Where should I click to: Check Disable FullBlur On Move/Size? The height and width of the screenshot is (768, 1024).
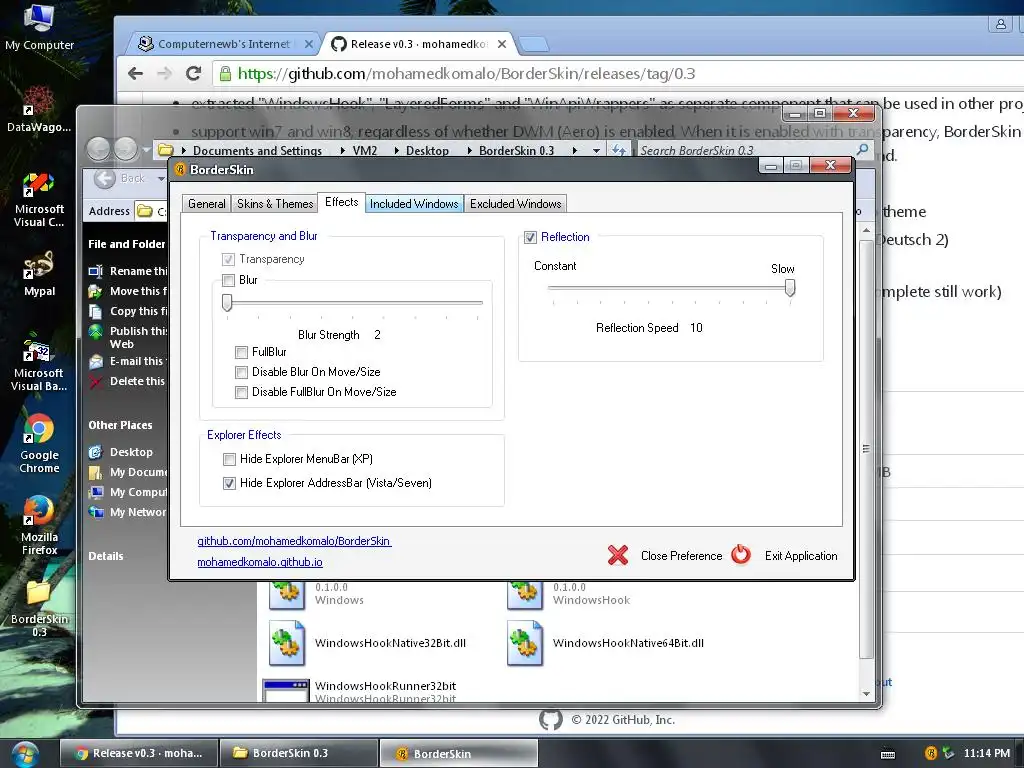(241, 392)
